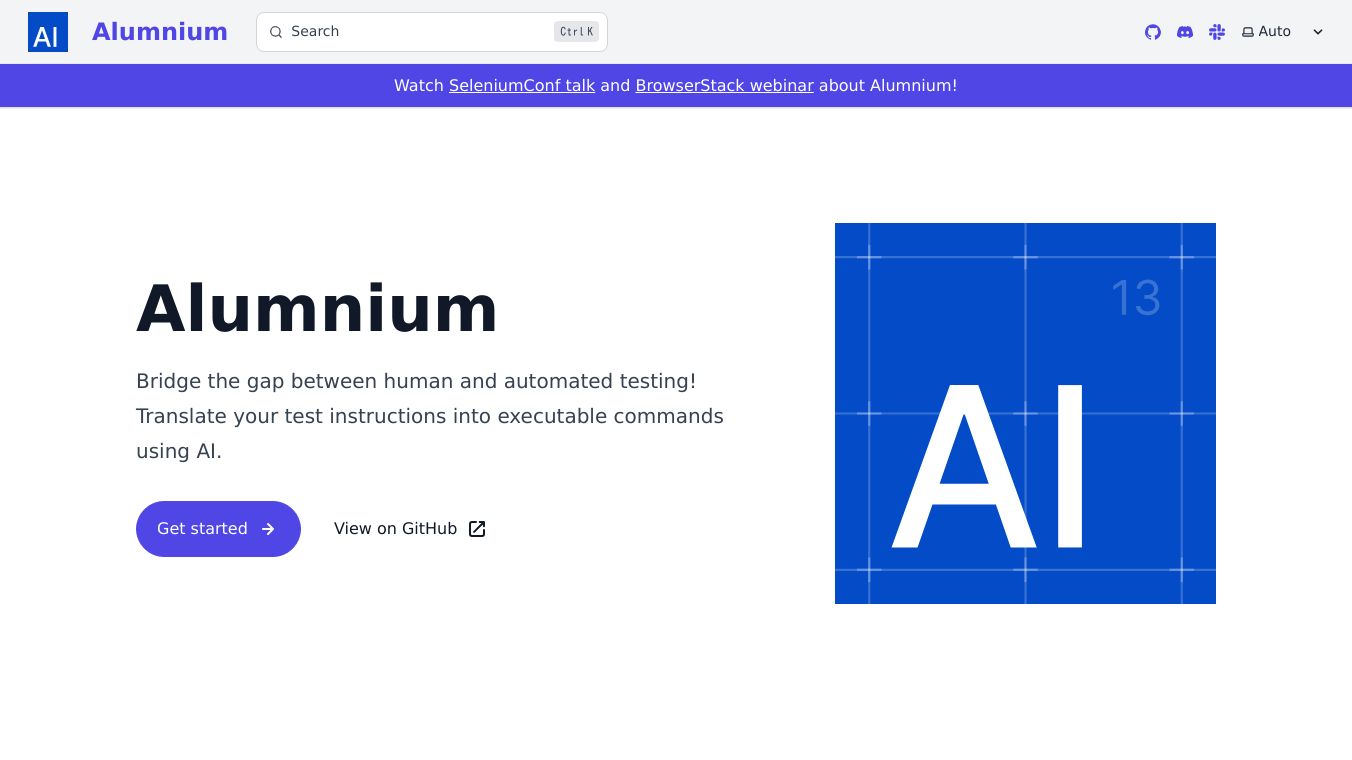Open the Discord icon link

click(1185, 32)
